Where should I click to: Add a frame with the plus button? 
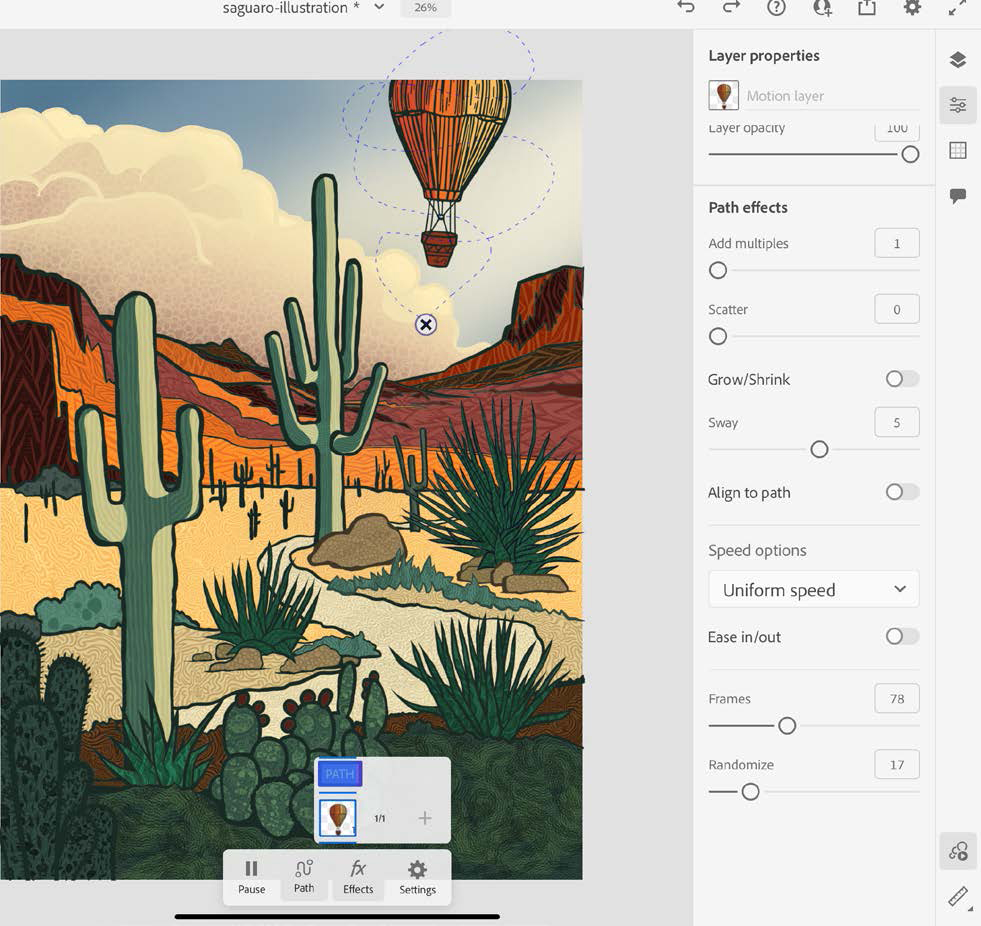[424, 817]
